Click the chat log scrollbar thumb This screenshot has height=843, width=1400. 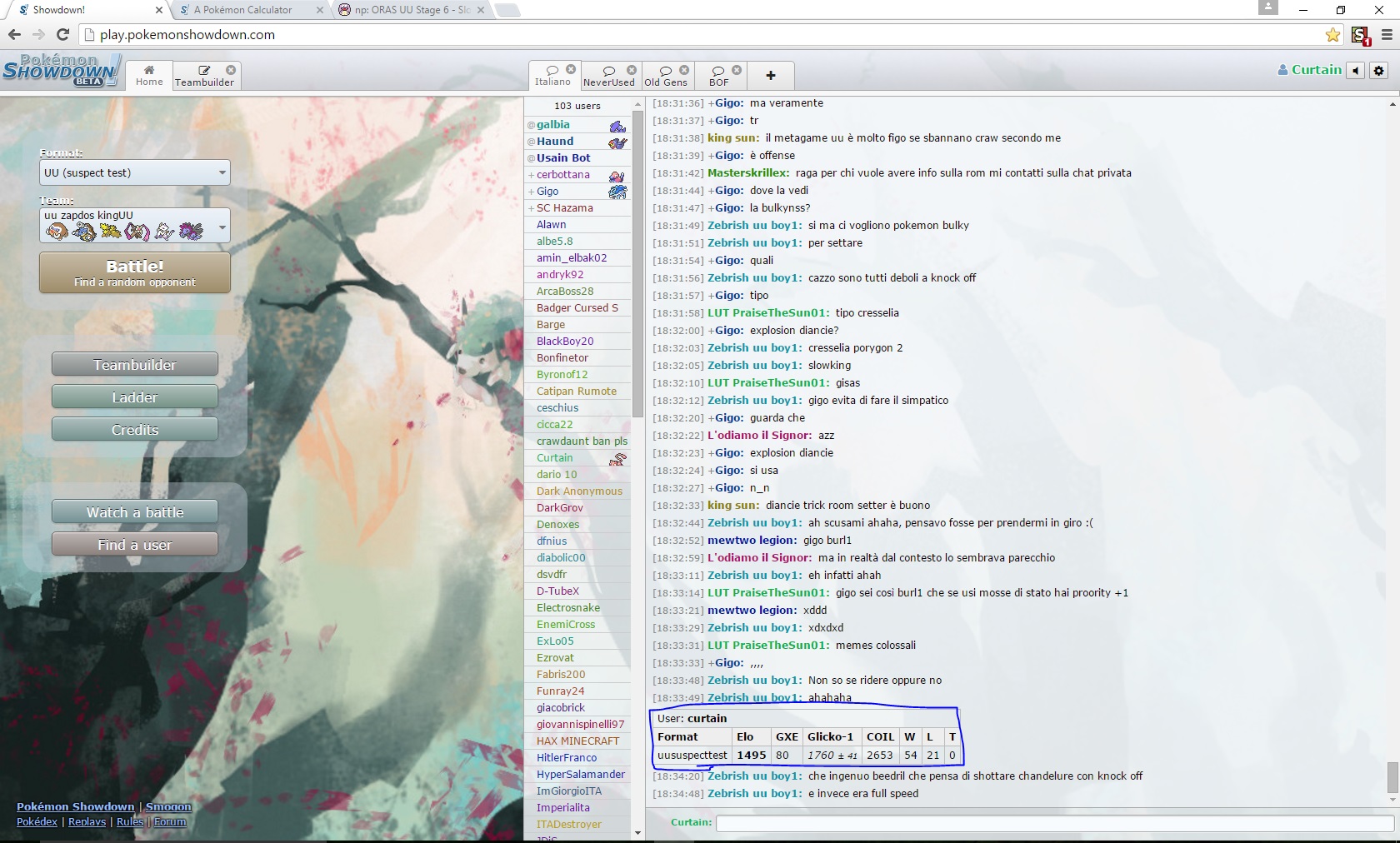(x=1392, y=777)
